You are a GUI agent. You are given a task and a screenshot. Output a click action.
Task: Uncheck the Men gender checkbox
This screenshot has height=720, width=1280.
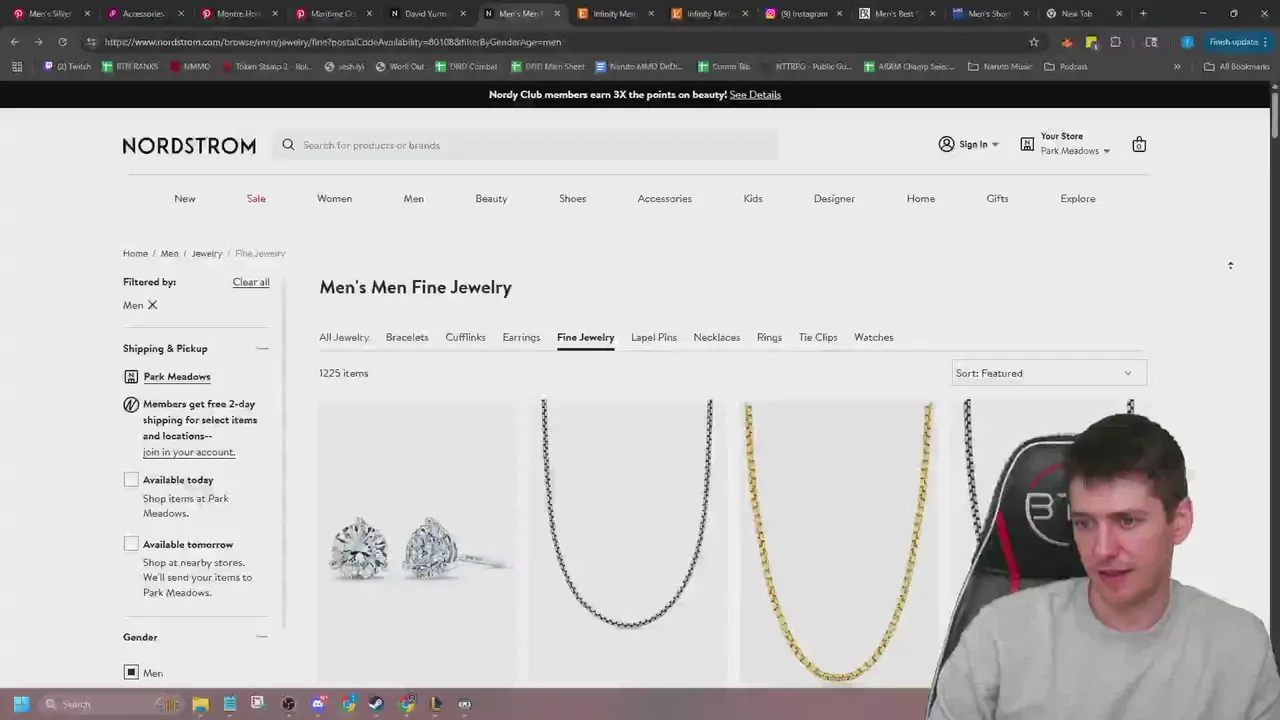(131, 673)
